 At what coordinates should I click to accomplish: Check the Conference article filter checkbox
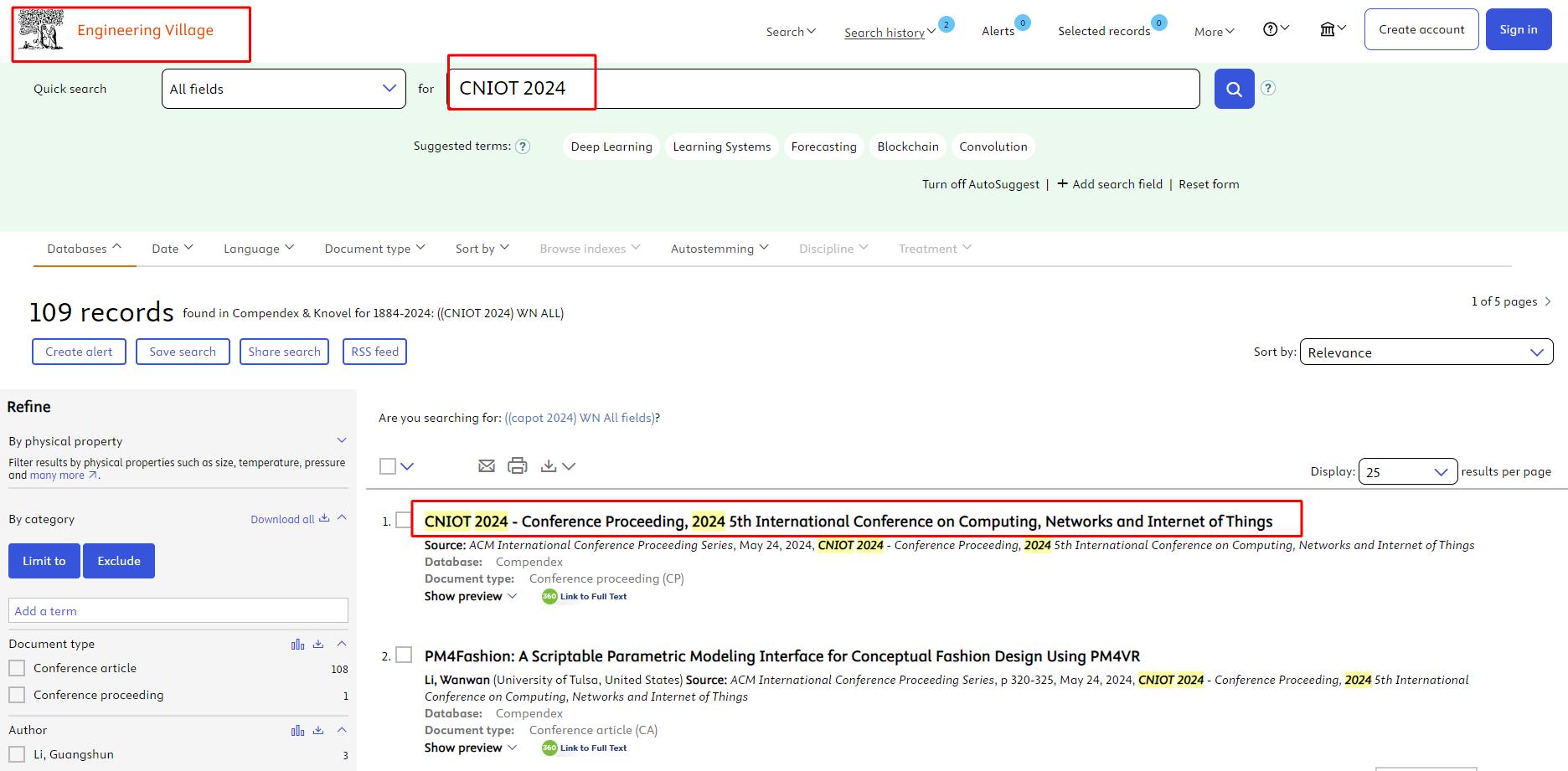point(17,668)
